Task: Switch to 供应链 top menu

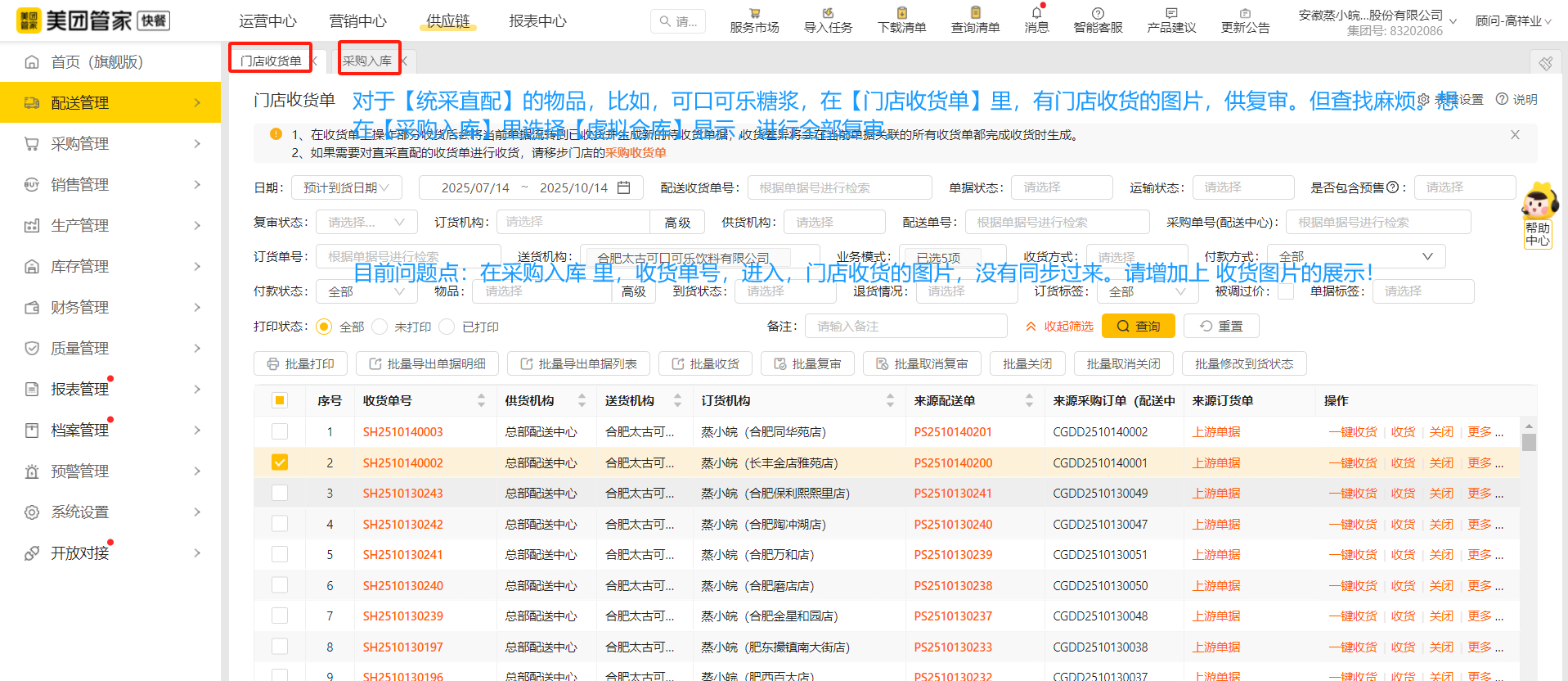Action: 448,21
